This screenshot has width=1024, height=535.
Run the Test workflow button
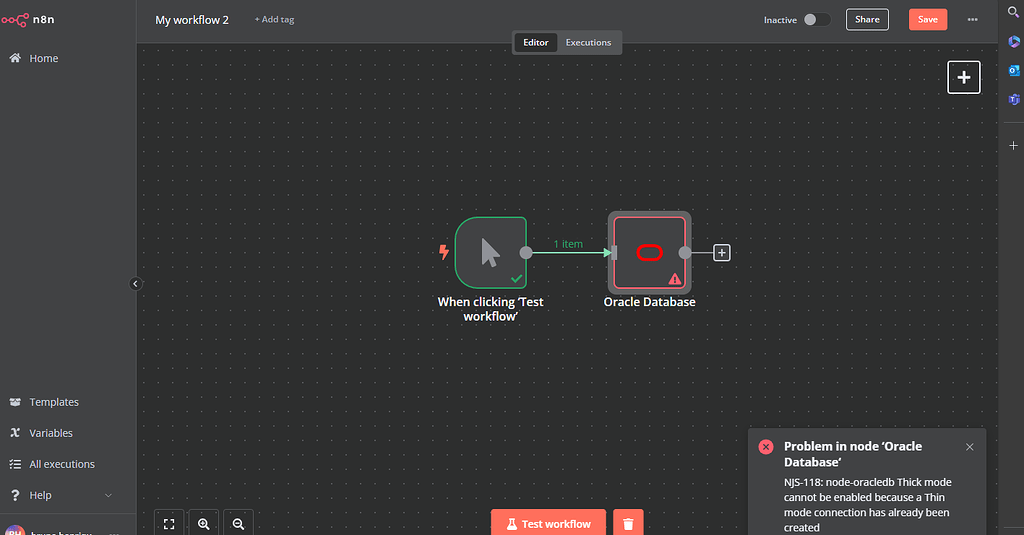click(548, 523)
